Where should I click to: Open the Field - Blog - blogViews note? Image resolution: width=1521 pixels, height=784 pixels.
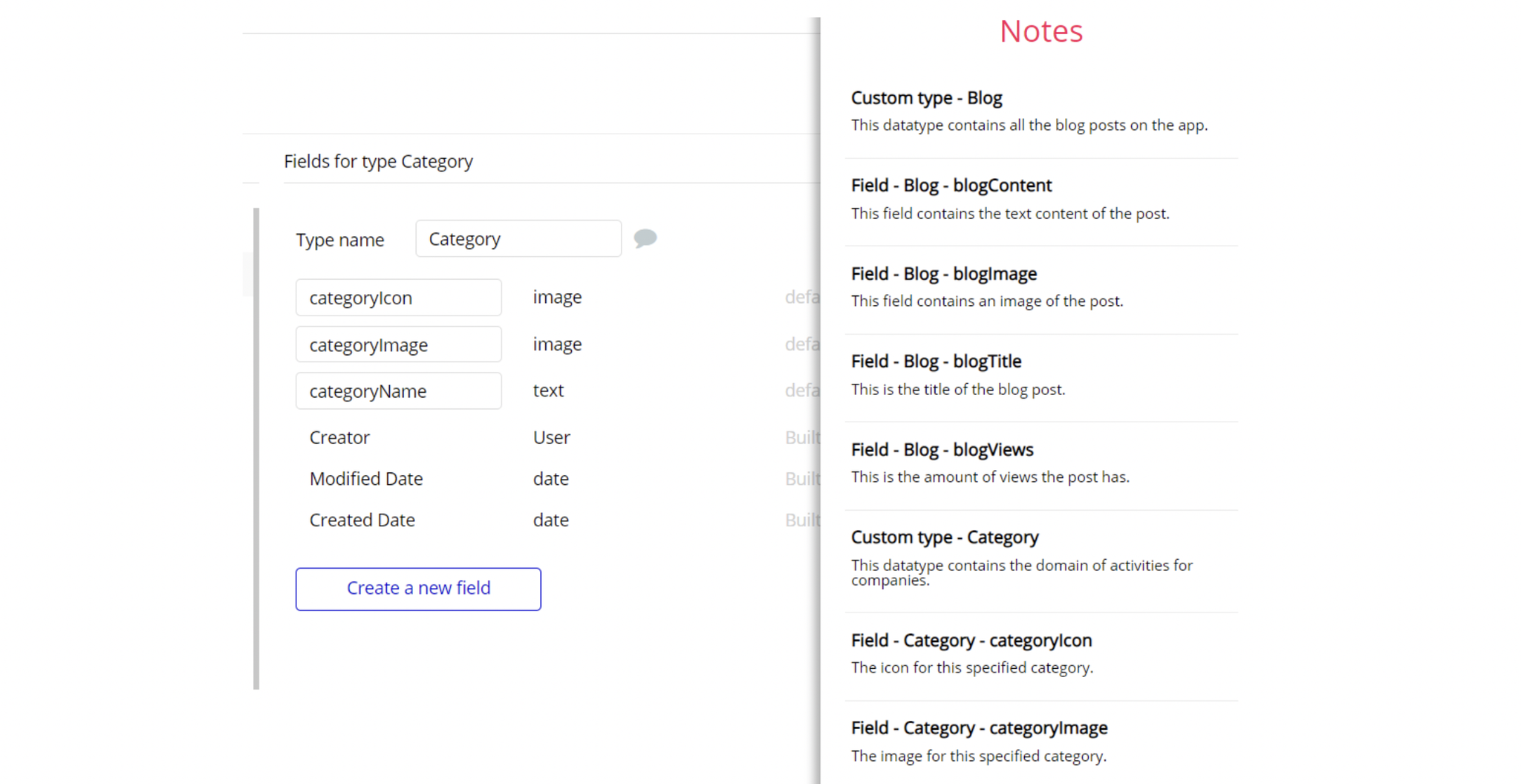point(942,450)
